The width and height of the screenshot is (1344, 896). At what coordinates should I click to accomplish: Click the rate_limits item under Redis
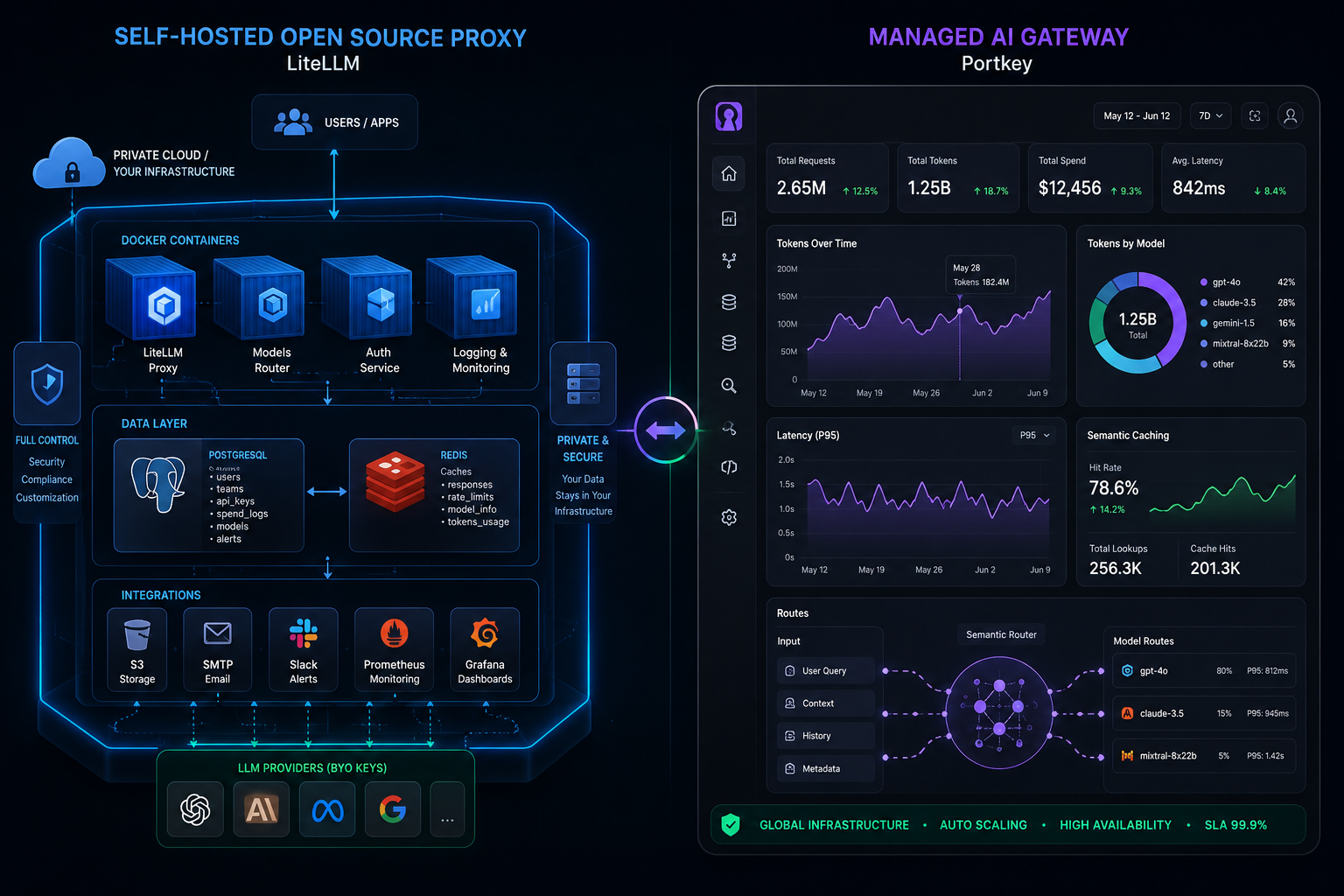[471, 497]
